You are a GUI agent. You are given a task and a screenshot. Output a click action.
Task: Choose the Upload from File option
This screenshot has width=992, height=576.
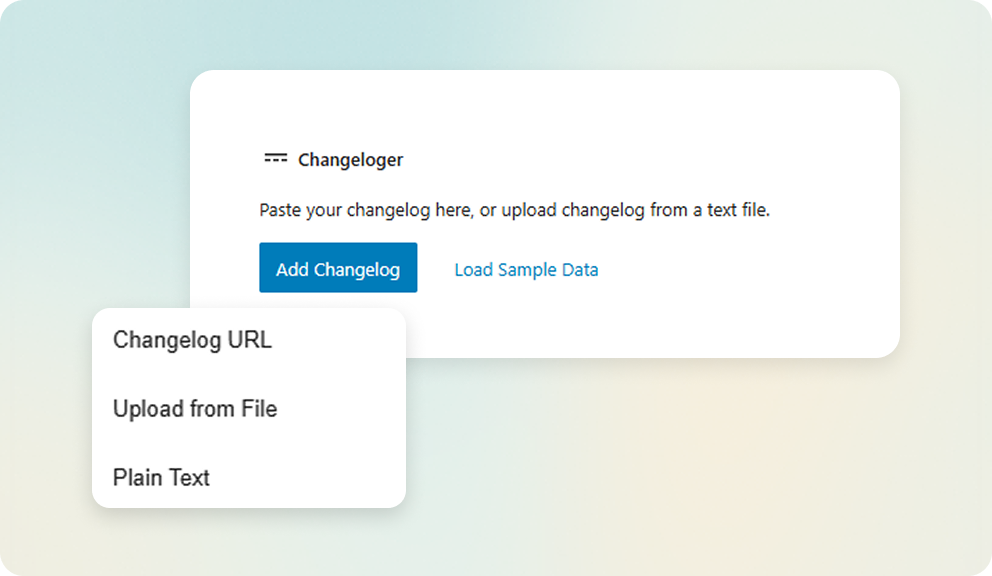(195, 409)
